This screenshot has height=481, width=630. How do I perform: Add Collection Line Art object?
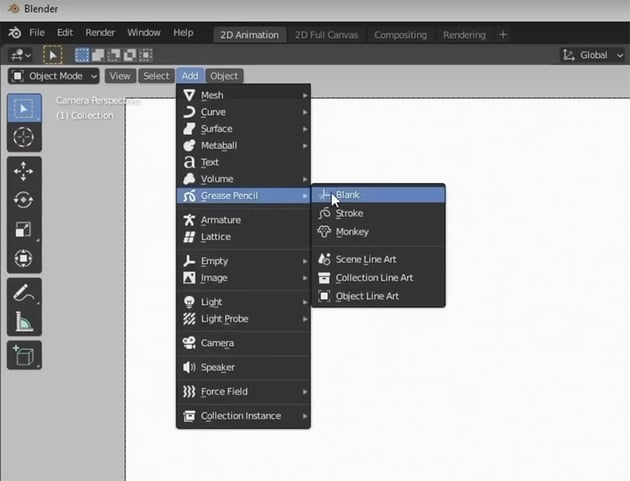click(x=378, y=278)
